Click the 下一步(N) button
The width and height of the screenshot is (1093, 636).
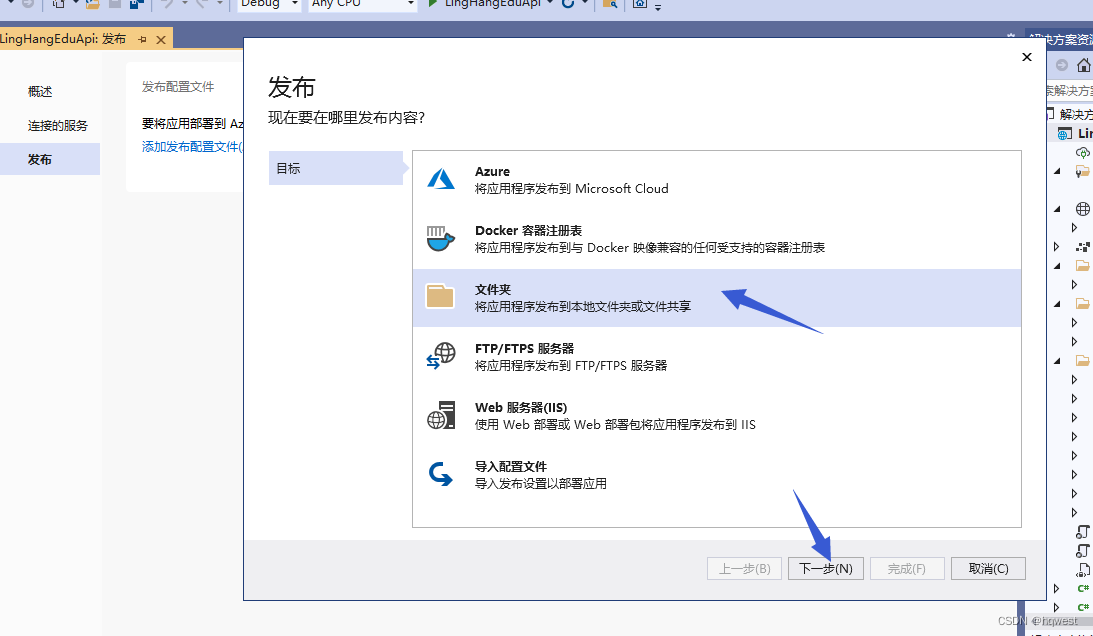pyautogui.click(x=825, y=568)
